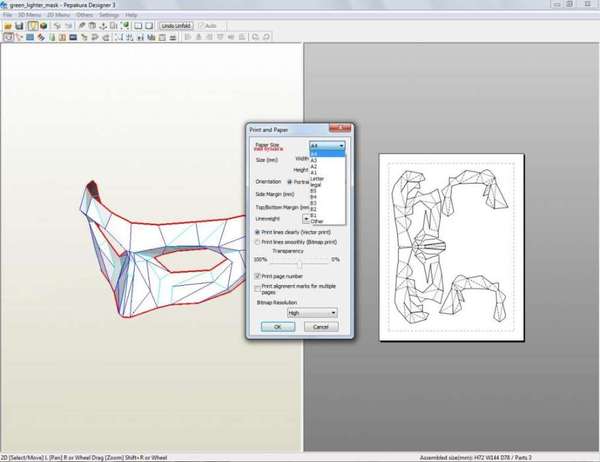Toggle the Print page number checkbox
Viewport: 600px width, 462px height.
coord(258,276)
